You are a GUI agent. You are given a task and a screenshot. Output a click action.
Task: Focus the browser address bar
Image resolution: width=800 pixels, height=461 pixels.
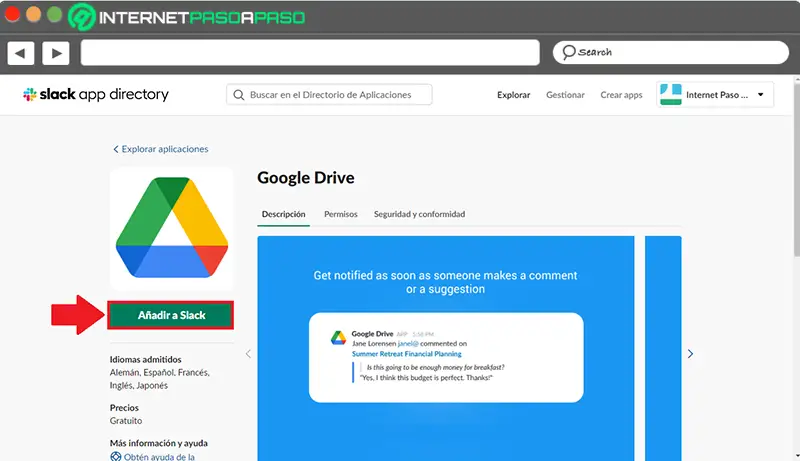tap(310, 53)
